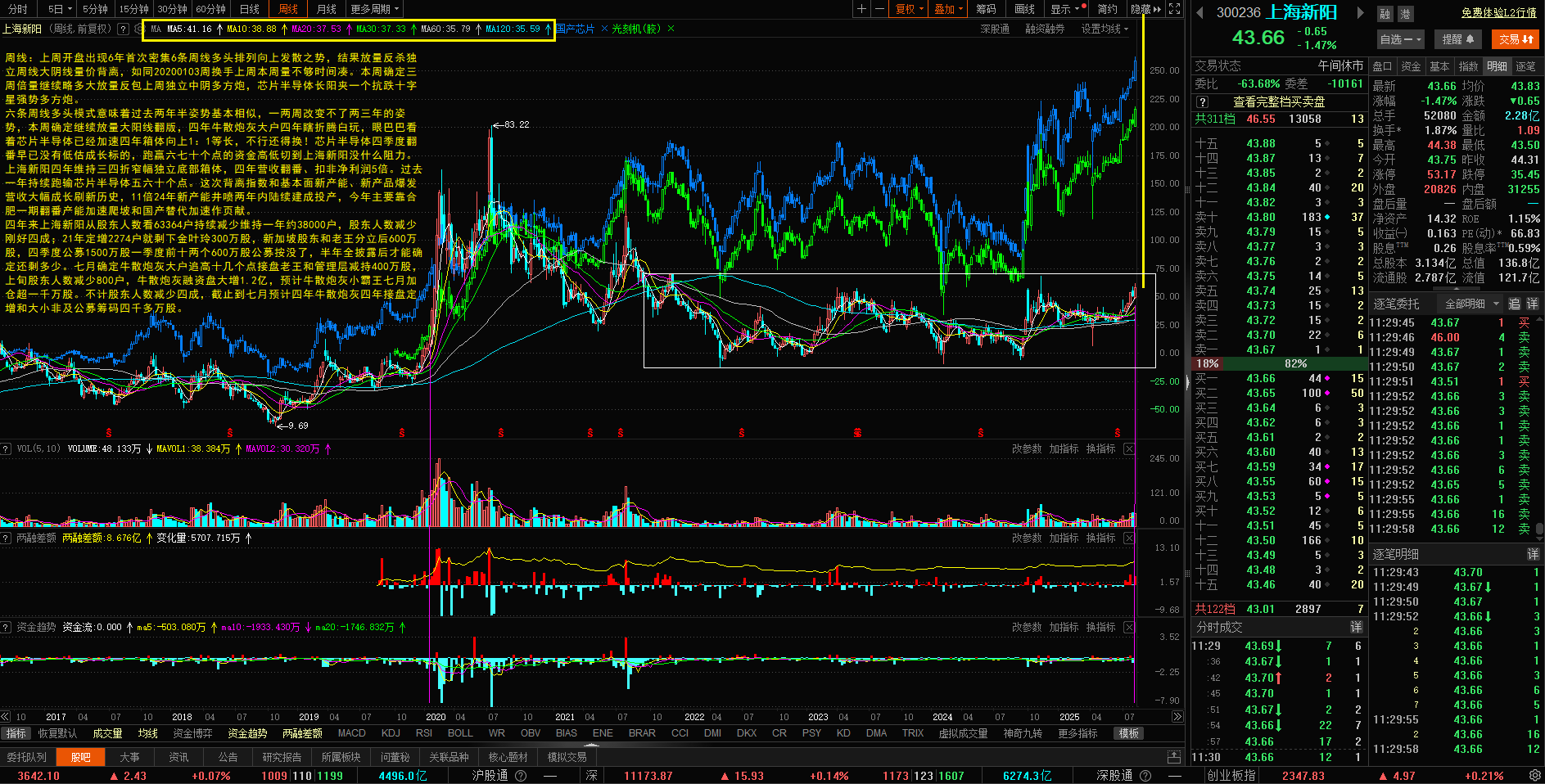Open VOL indicator help question mark

coord(7,448)
